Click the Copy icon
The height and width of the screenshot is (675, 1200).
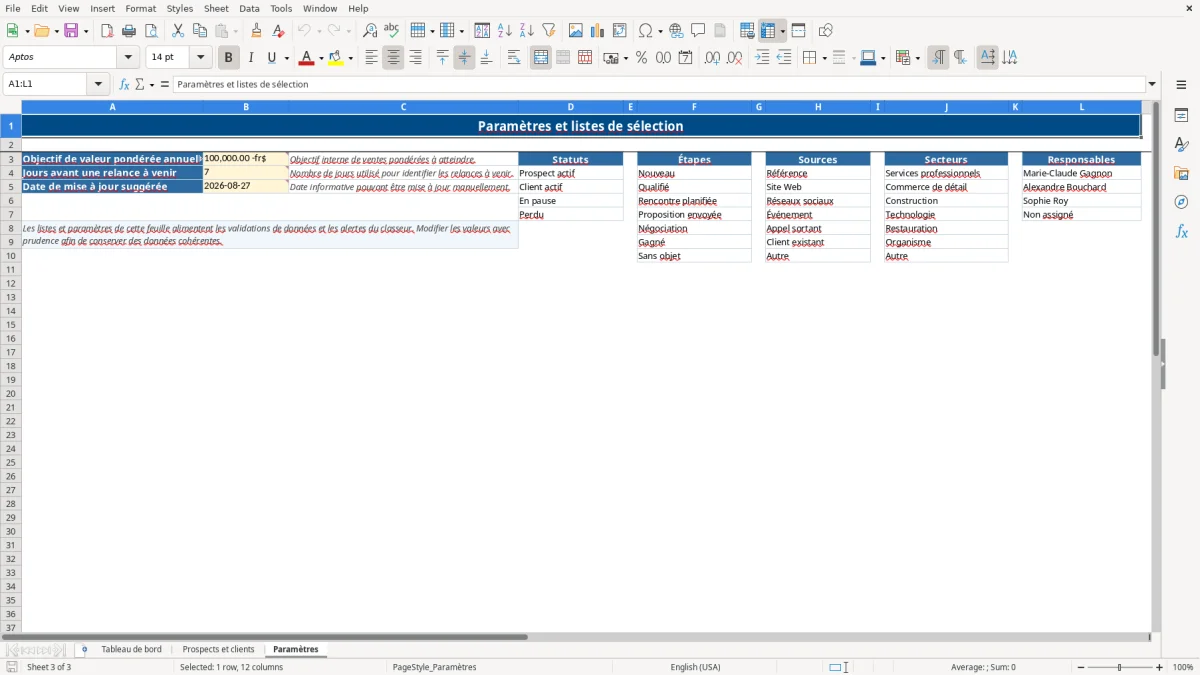pyautogui.click(x=200, y=31)
